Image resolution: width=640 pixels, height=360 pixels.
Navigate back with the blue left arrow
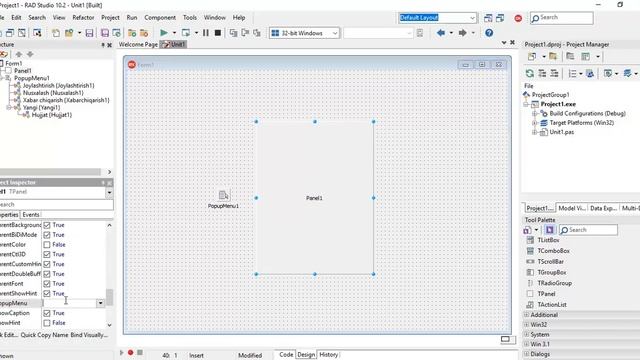441,33
